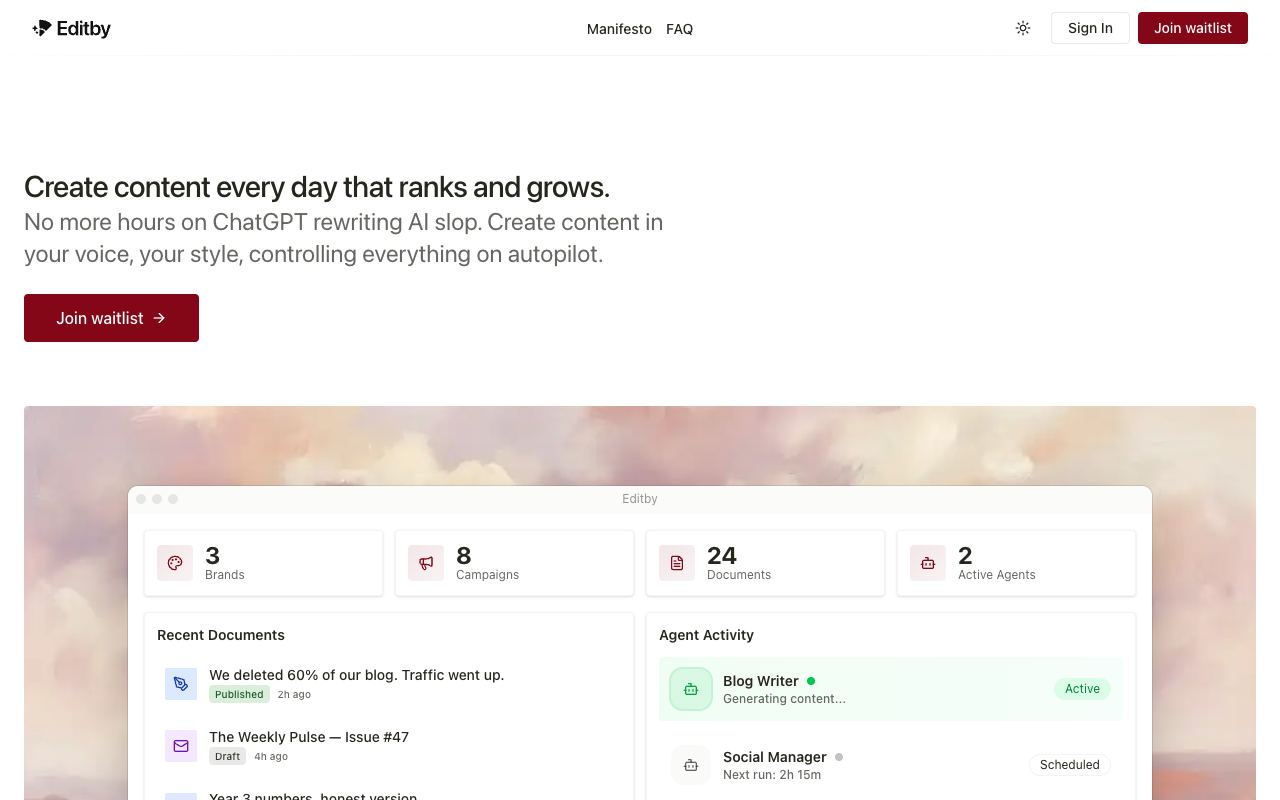Screen dimensions: 1280x800
Task: Click the '24 Documents' count
Action: [721, 555]
